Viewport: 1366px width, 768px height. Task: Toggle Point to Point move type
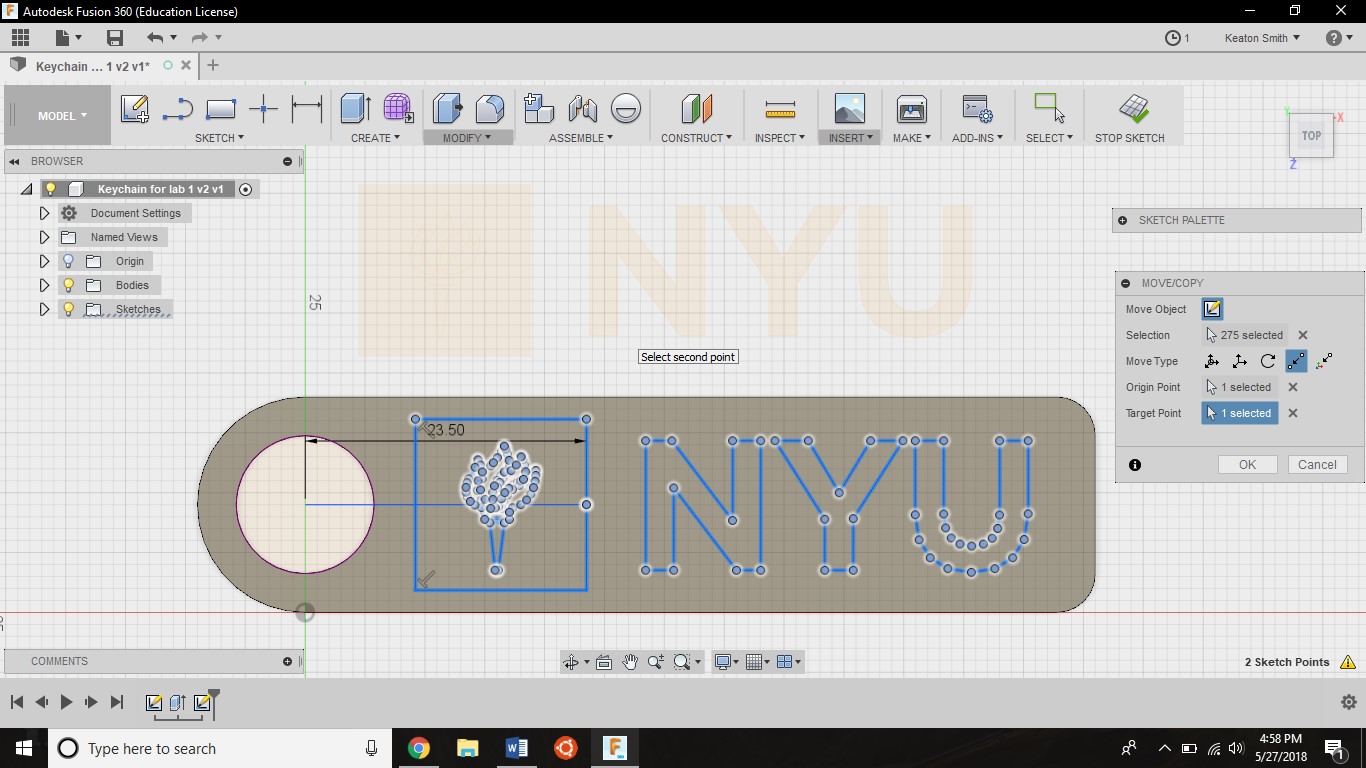point(1296,361)
